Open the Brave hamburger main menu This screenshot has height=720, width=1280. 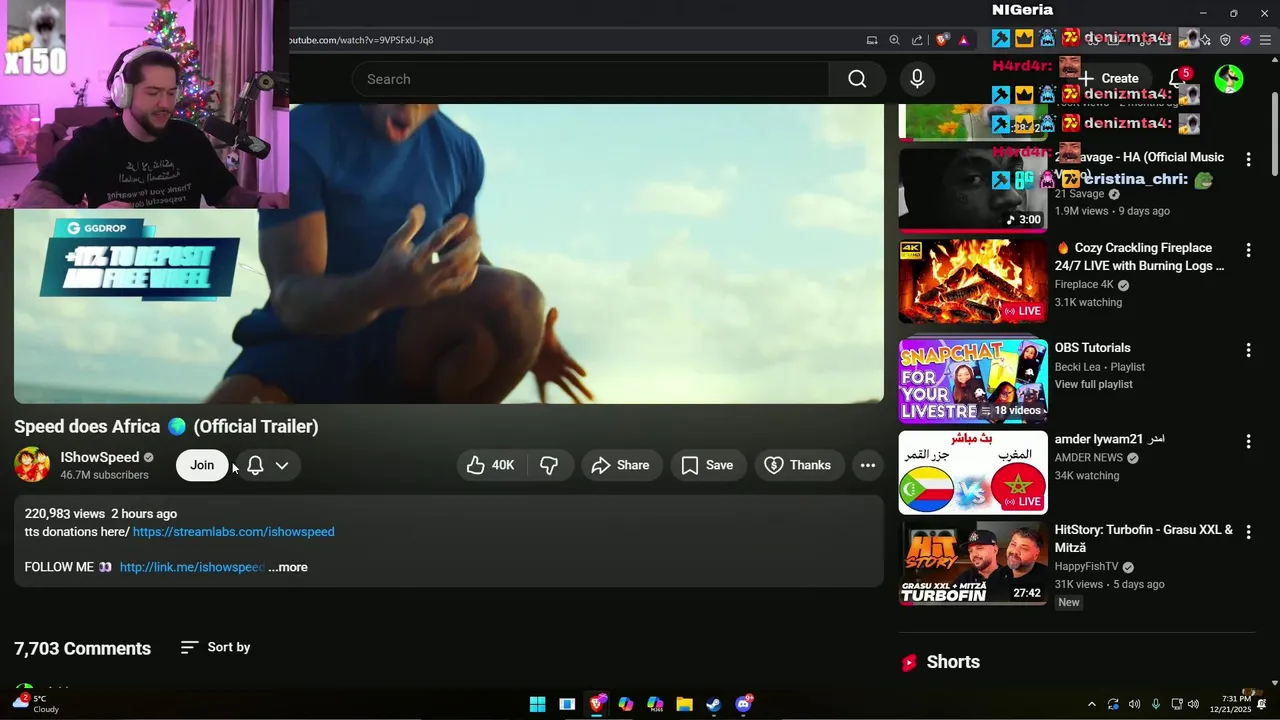point(1264,40)
